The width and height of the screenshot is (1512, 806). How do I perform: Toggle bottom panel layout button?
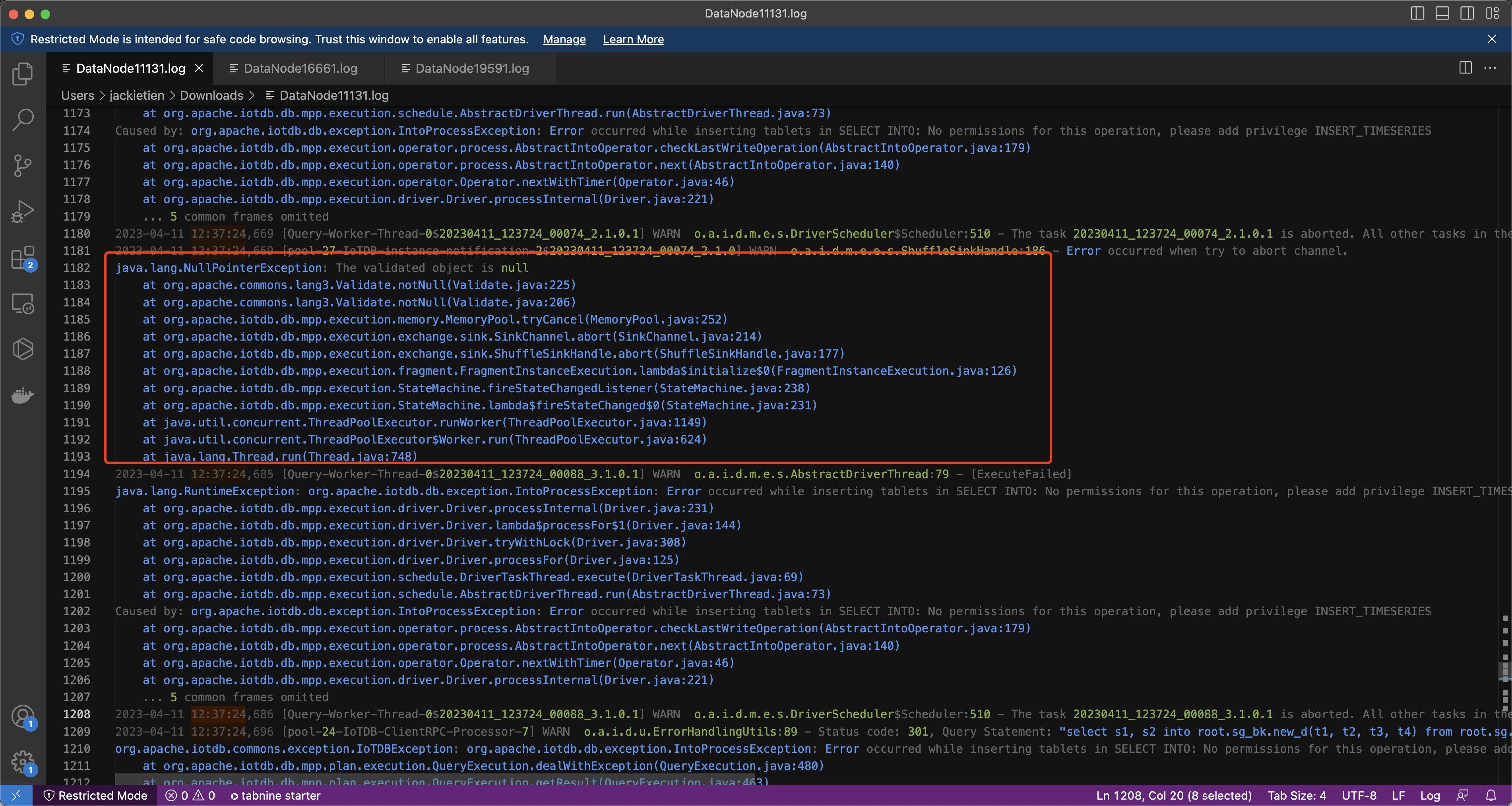[x=1442, y=13]
